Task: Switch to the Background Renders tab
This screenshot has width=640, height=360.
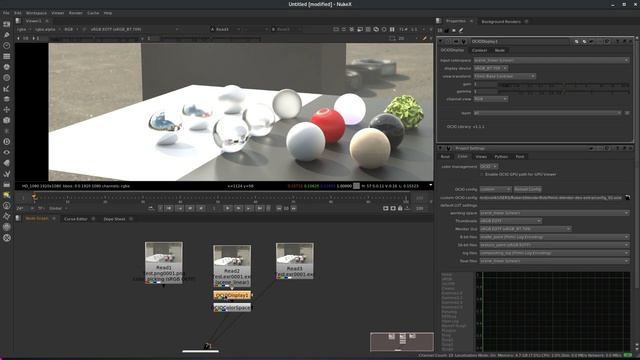Action: point(501,22)
